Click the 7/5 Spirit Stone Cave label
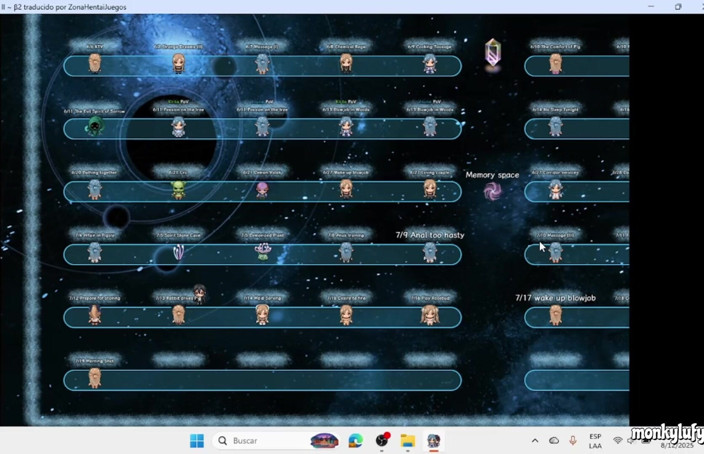The height and width of the screenshot is (454, 704). 178,235
